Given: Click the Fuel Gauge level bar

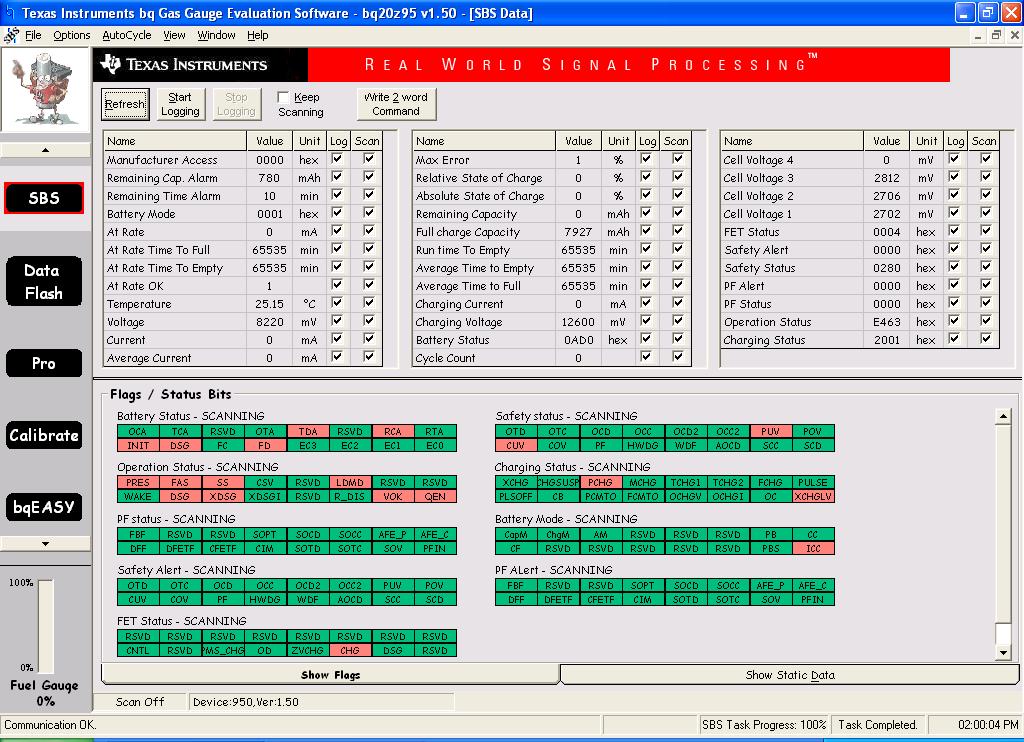Looking at the screenshot, I should [46, 624].
